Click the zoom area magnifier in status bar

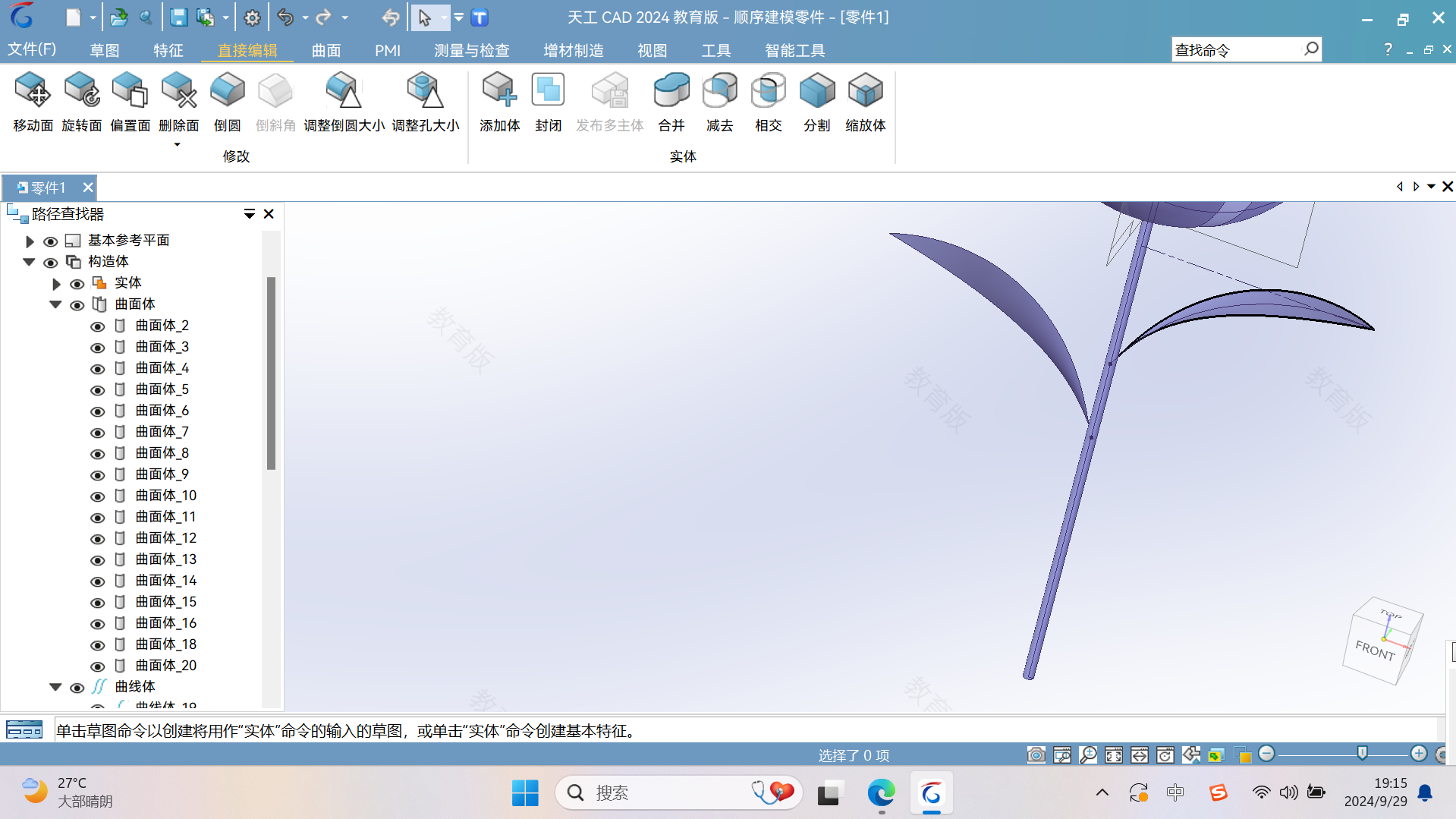[1087, 754]
